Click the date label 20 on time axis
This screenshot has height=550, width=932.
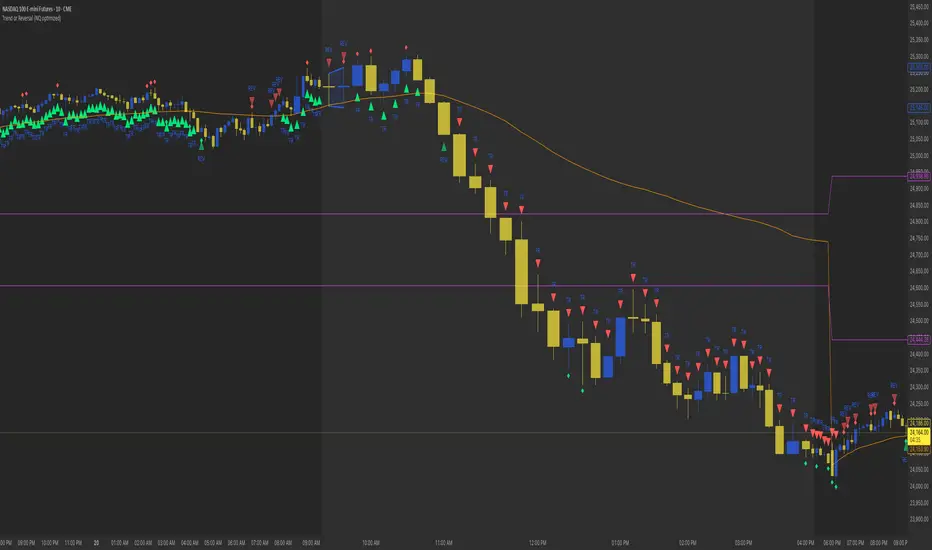[96, 543]
